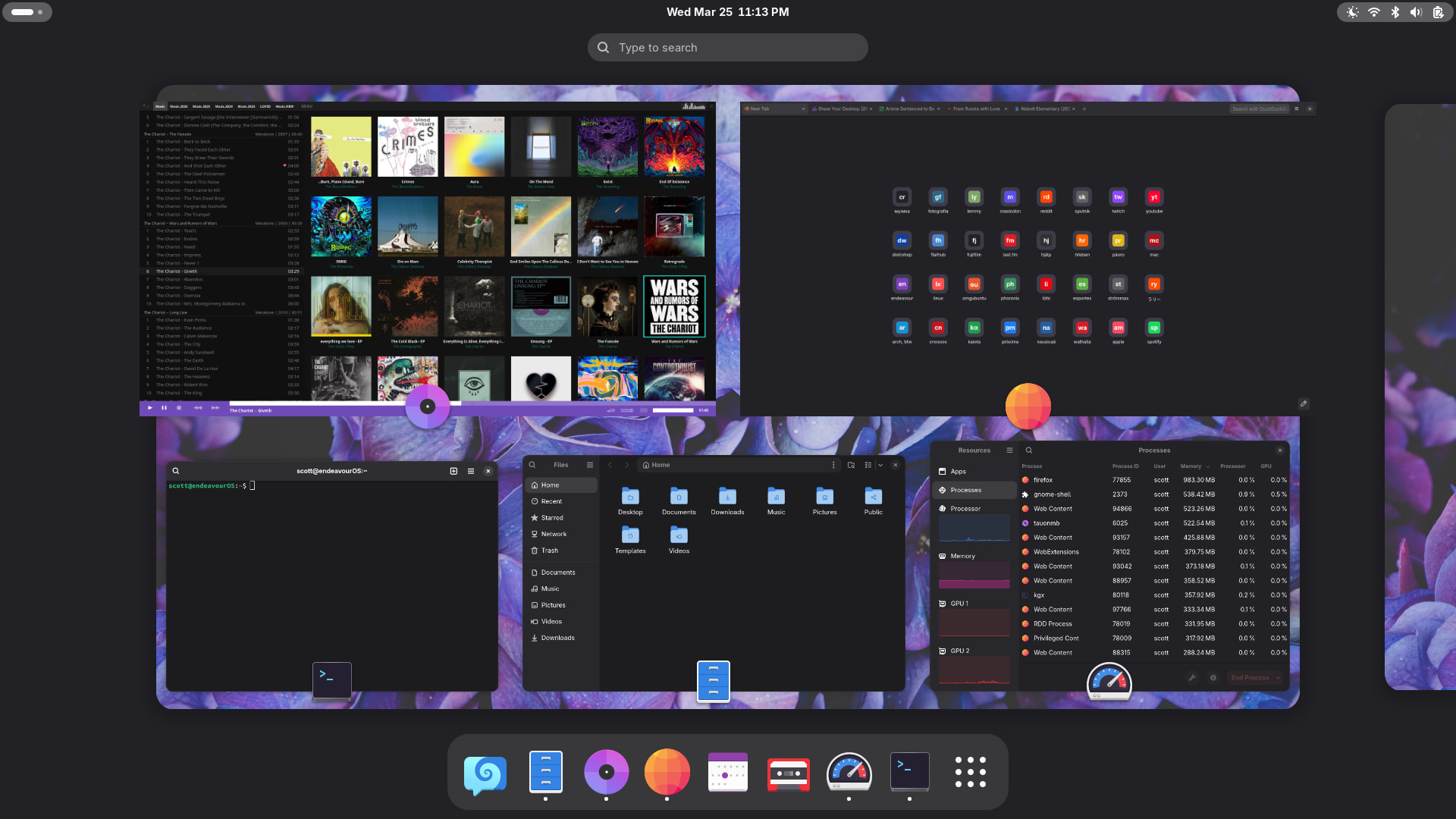Screen dimensions: 1456x819
Task: Click the Firefox icon badge on browser window
Action: pyautogui.click(x=1028, y=406)
